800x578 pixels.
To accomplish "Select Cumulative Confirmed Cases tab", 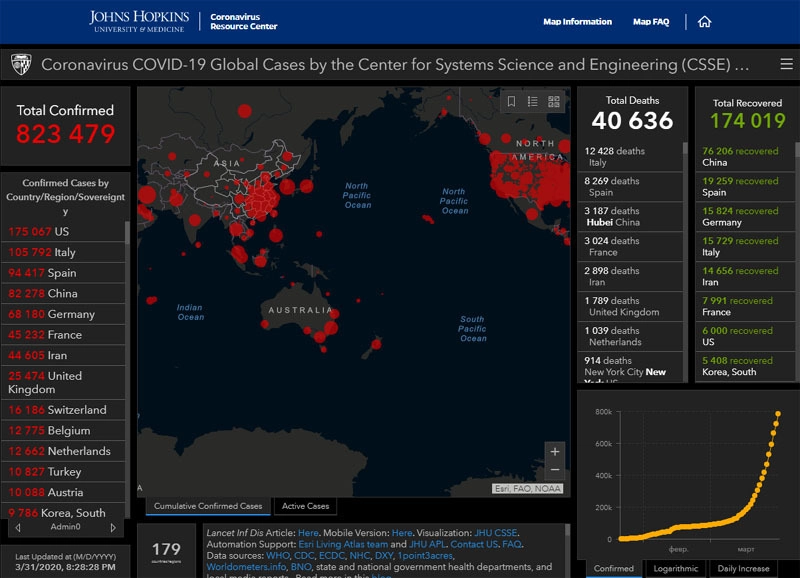I will point(208,506).
